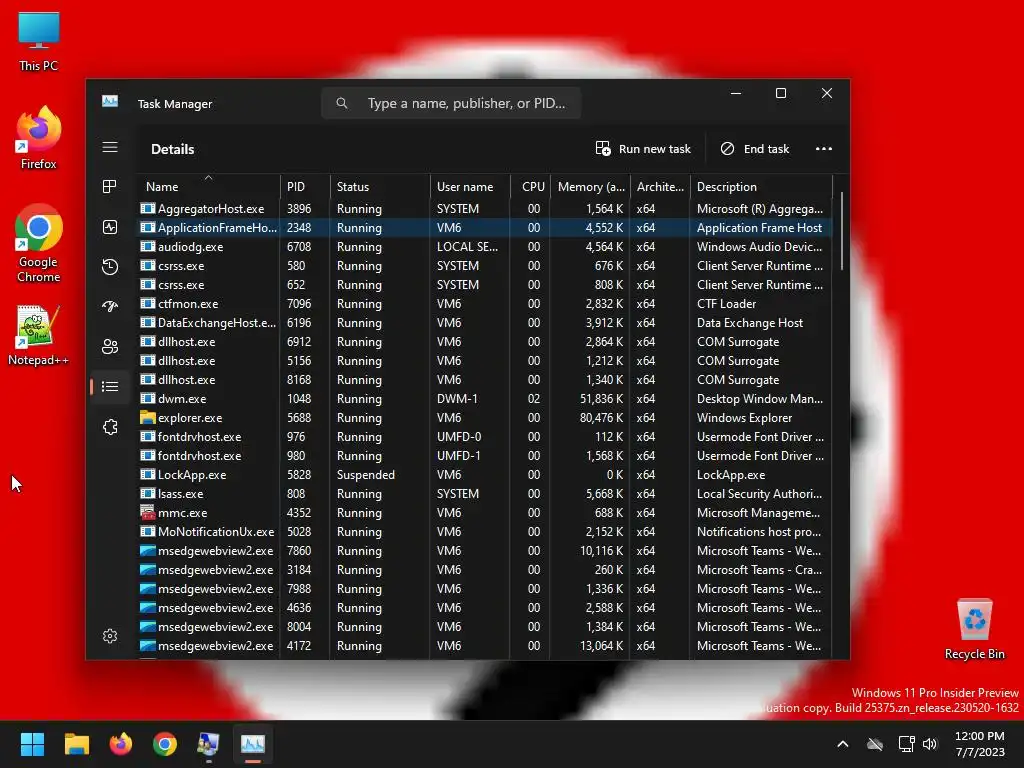The width and height of the screenshot is (1024, 768).
Task: Open the Performance page icon
Action: pyautogui.click(x=110, y=227)
